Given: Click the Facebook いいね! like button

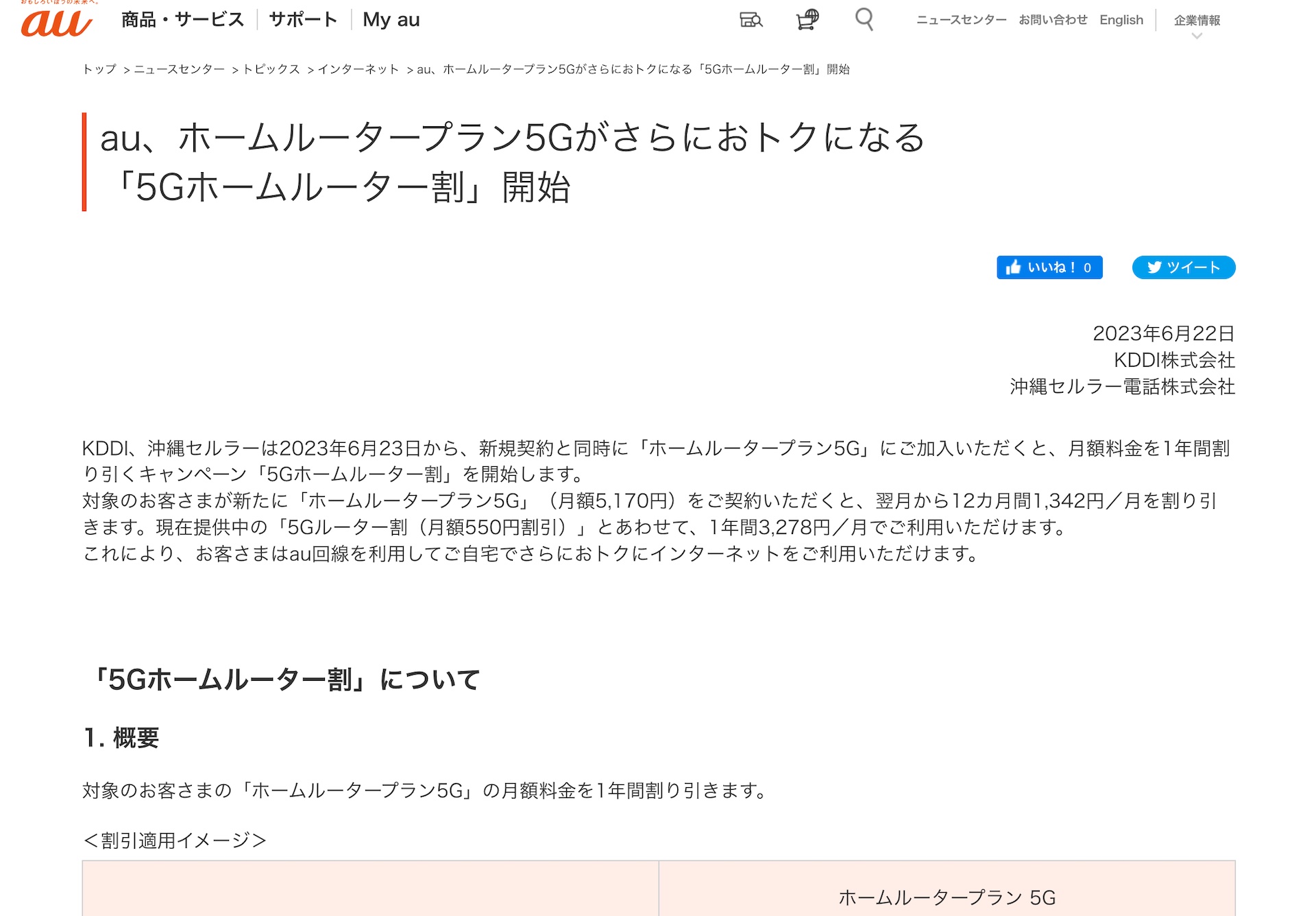Looking at the screenshot, I should (x=1049, y=267).
